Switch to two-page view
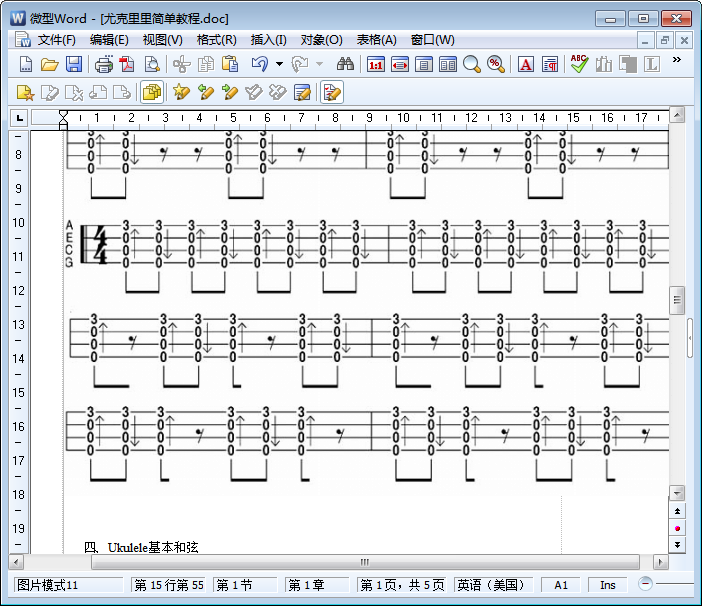Viewport: 702px width, 606px height. pos(448,65)
